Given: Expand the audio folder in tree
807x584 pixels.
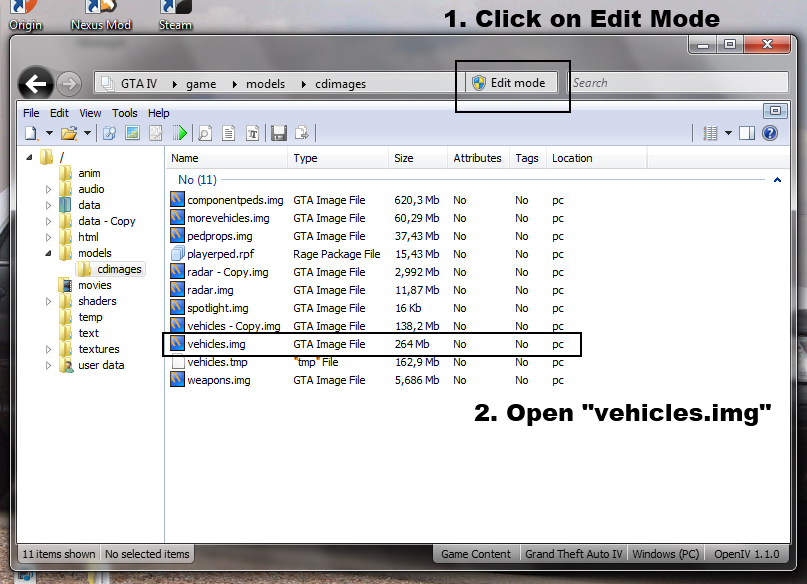Looking at the screenshot, I should point(48,189).
